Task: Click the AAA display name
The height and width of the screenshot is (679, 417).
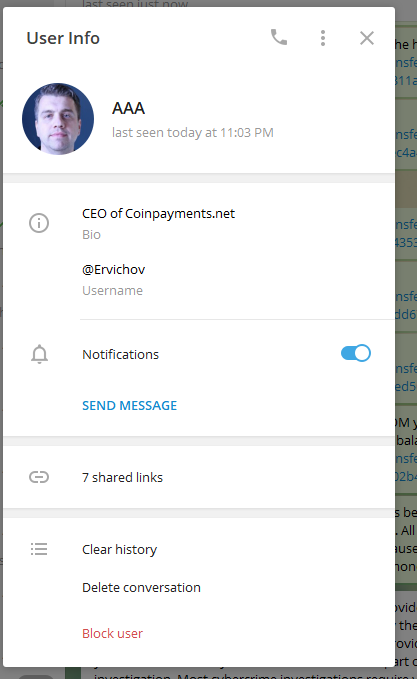Action: 128,108
